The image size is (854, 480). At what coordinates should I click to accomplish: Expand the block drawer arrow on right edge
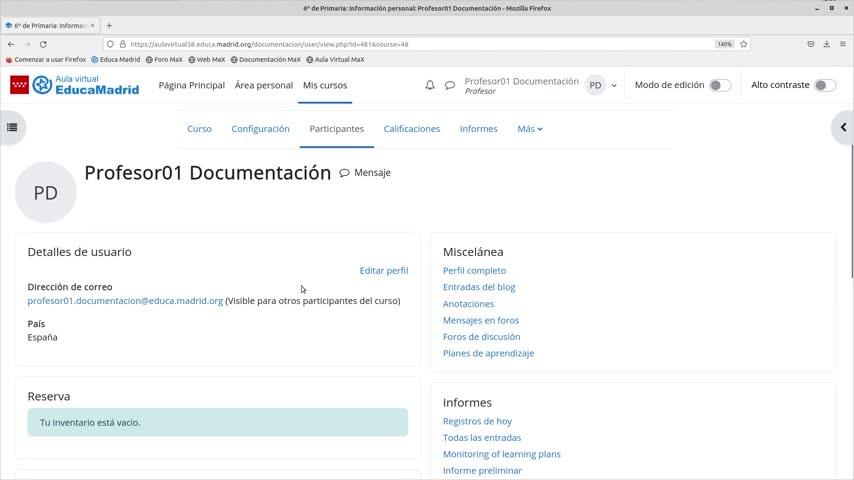point(843,127)
